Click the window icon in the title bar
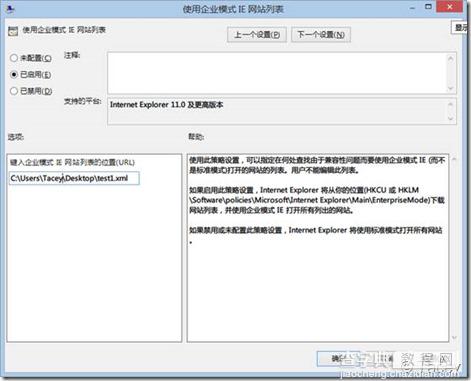Screen dimensions: 471x381 10,9
